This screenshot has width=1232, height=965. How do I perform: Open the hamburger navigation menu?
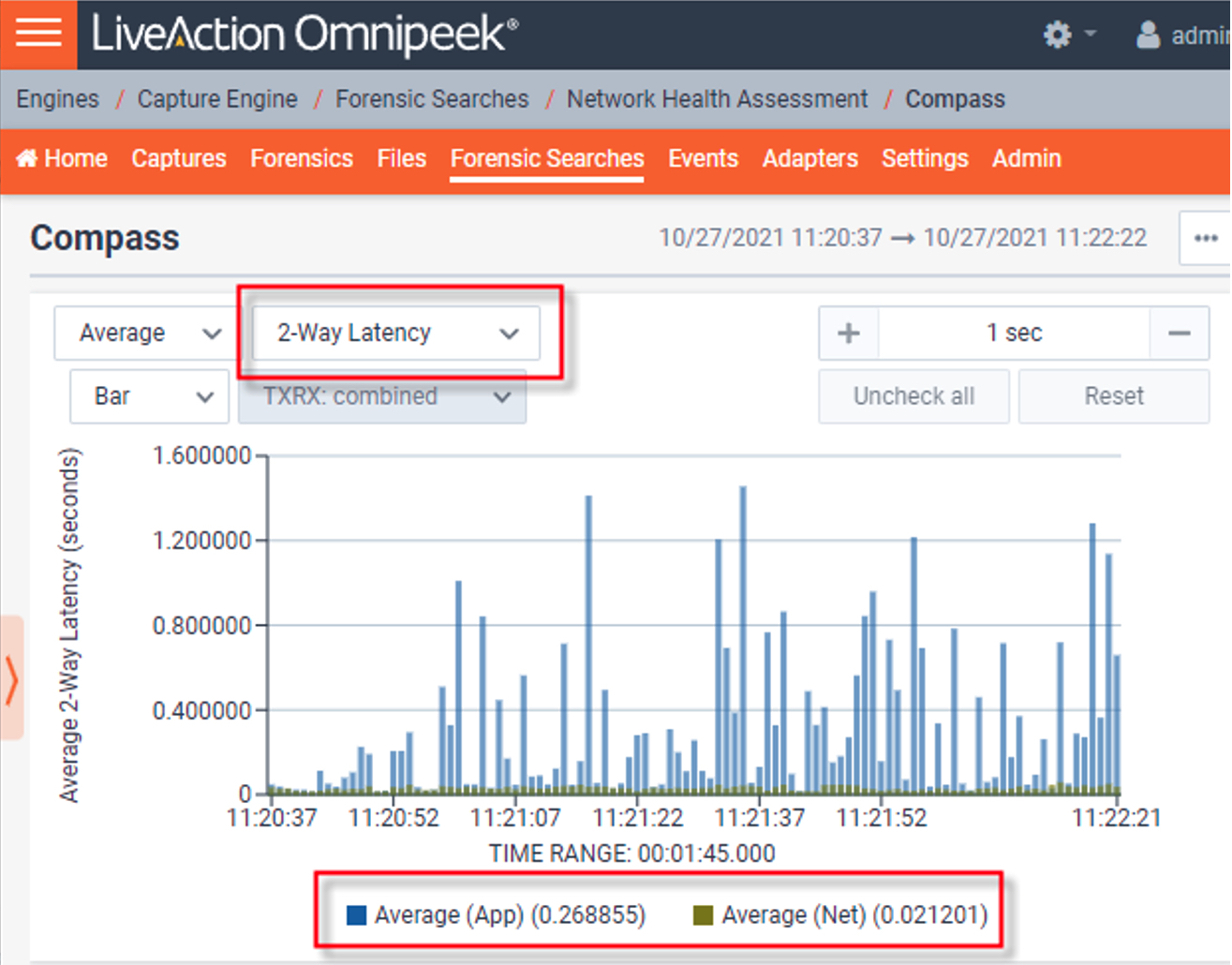38,34
